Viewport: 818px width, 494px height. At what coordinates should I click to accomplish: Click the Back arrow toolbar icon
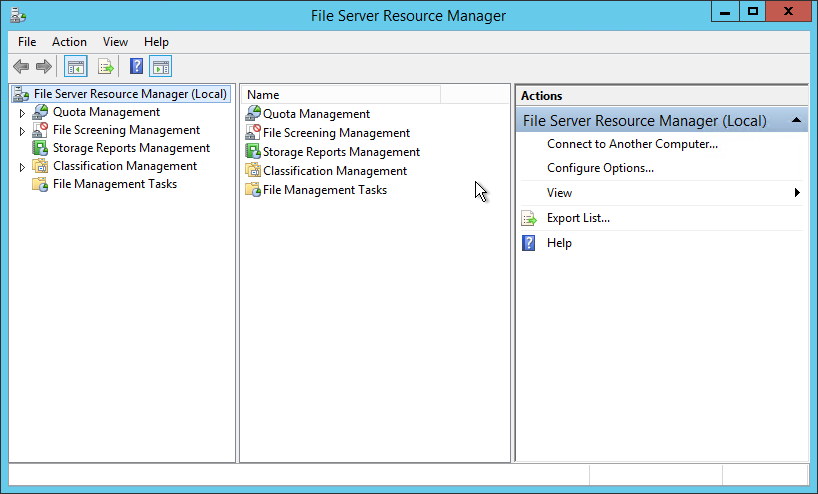[x=21, y=66]
